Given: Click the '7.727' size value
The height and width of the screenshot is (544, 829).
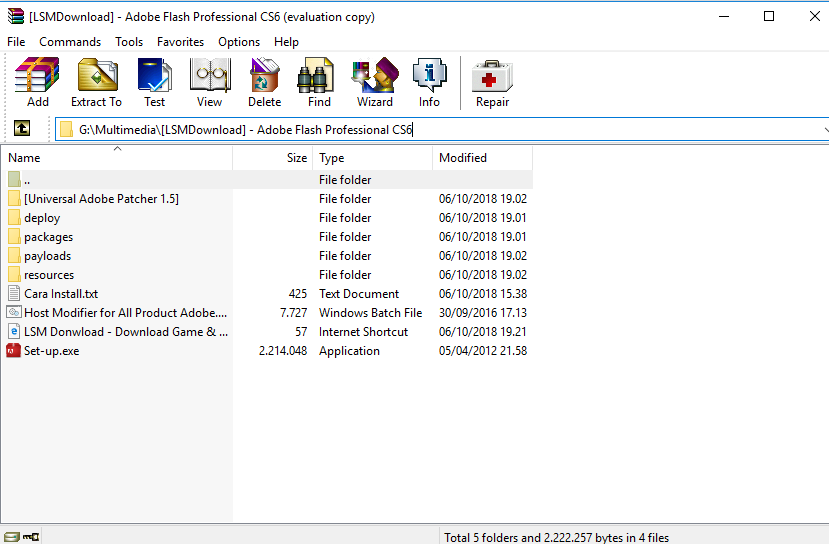Looking at the screenshot, I should (x=293, y=312).
